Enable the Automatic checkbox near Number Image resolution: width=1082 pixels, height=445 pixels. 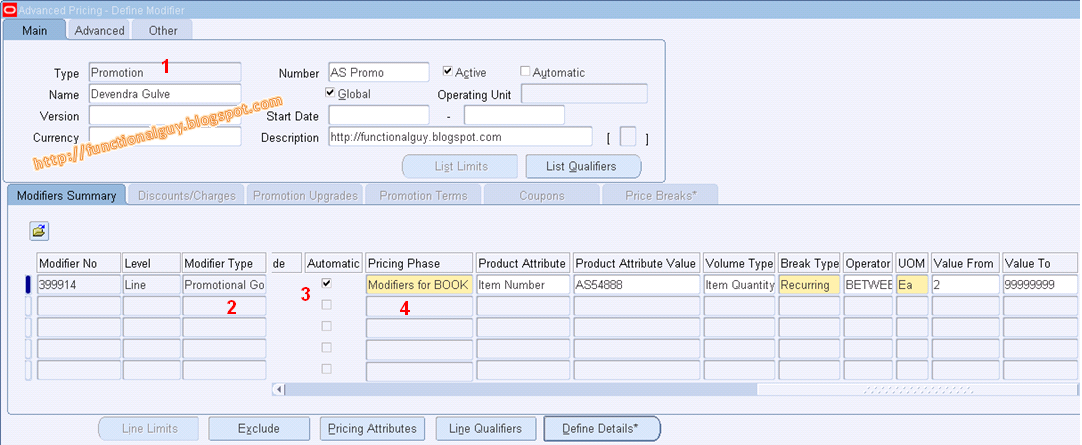[525, 71]
